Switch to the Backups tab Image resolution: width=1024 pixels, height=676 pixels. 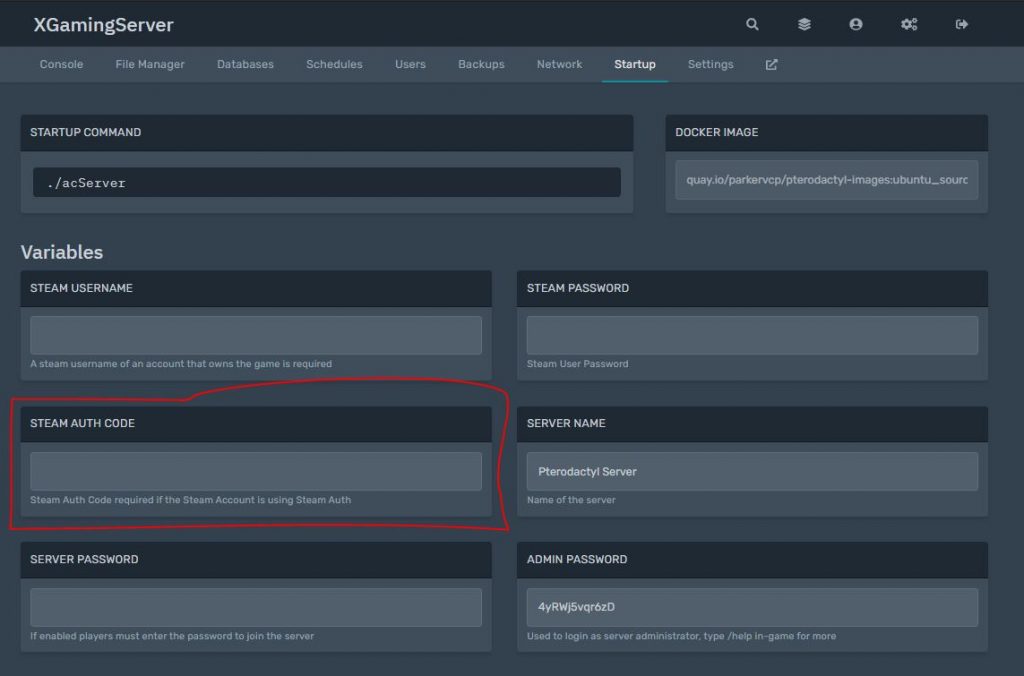point(481,64)
